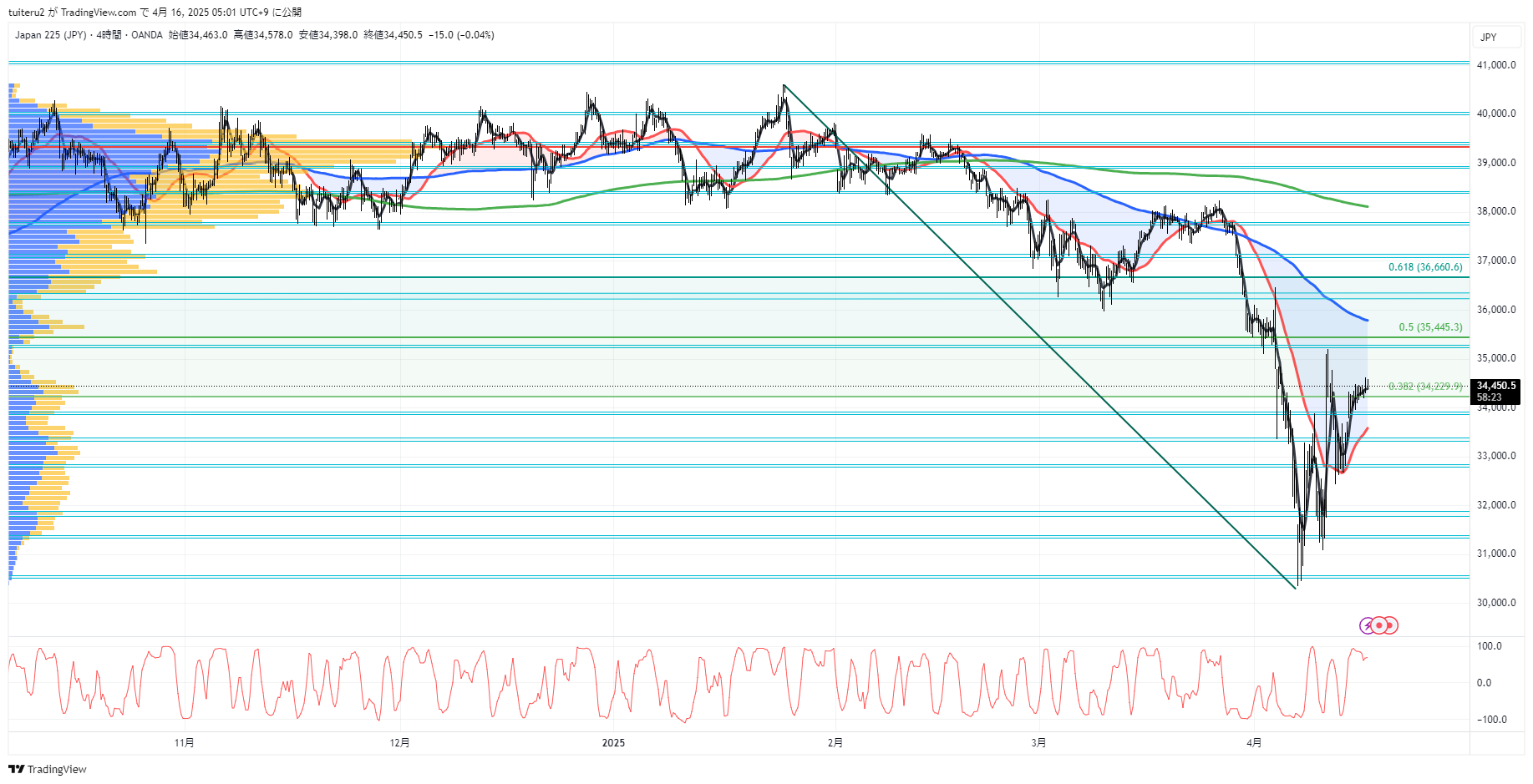Click the current price label 34,450.5
Image resolution: width=1533 pixels, height=784 pixels.
pos(1495,386)
